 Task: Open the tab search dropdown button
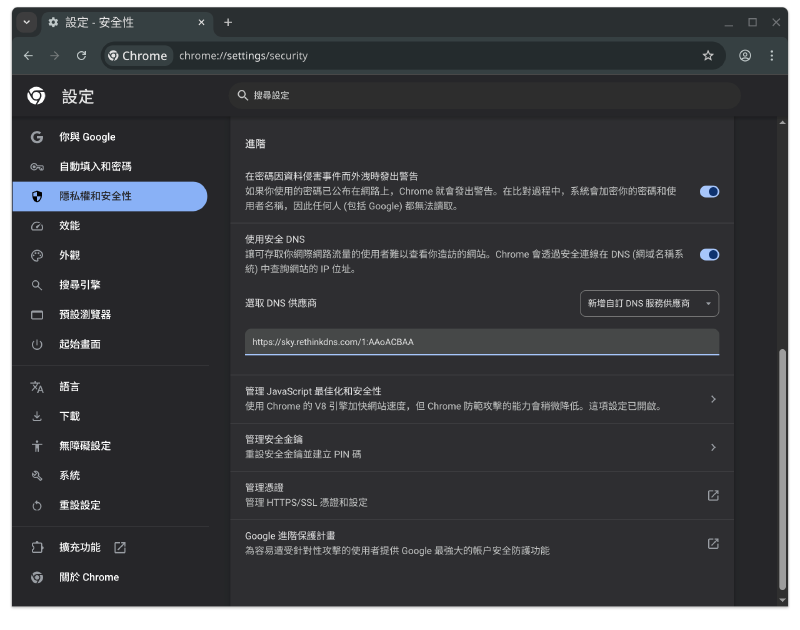[26, 22]
